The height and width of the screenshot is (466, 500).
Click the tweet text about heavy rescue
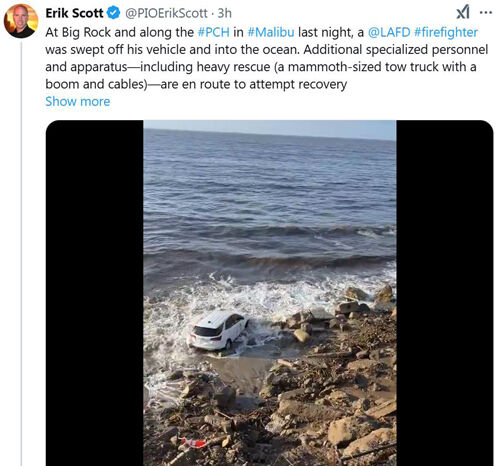coord(267,58)
